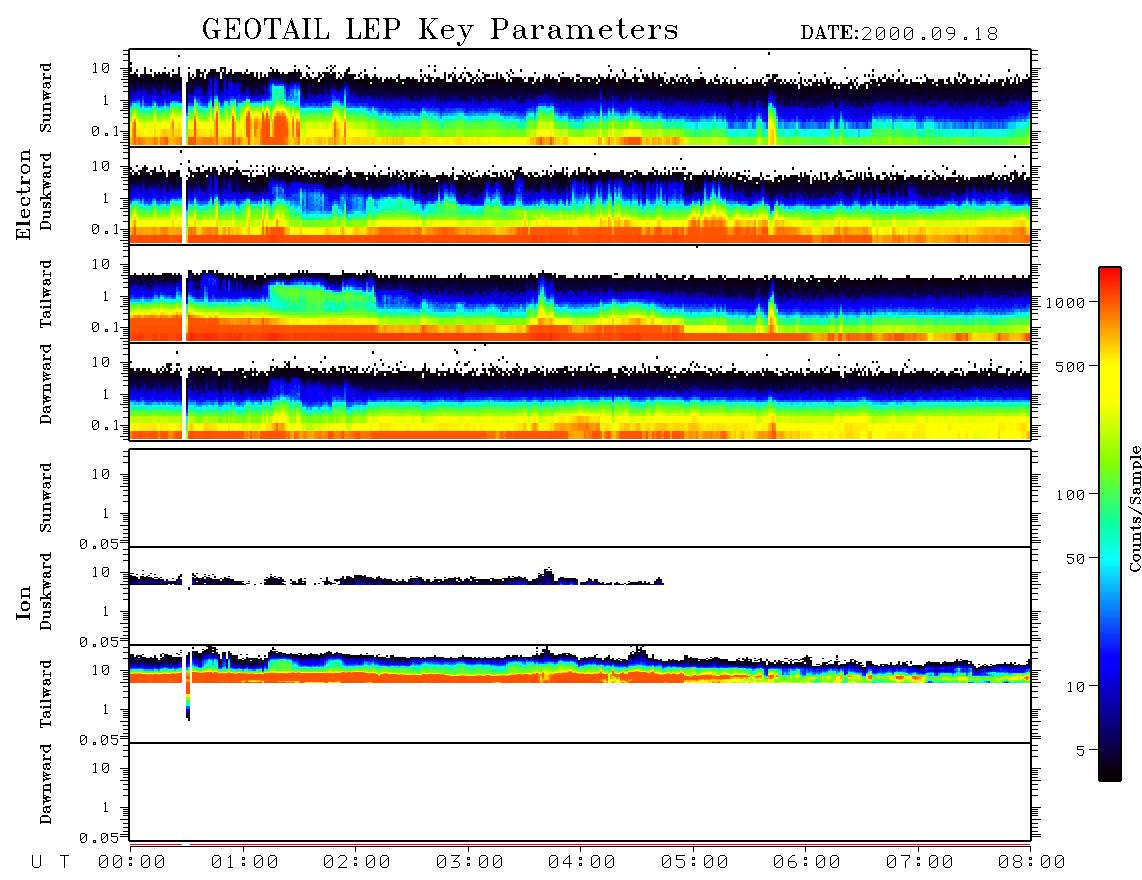Click the "0.05" tick of Ion Sunward panel
This screenshot has width=1142, height=880.
pyautogui.click(x=99, y=543)
